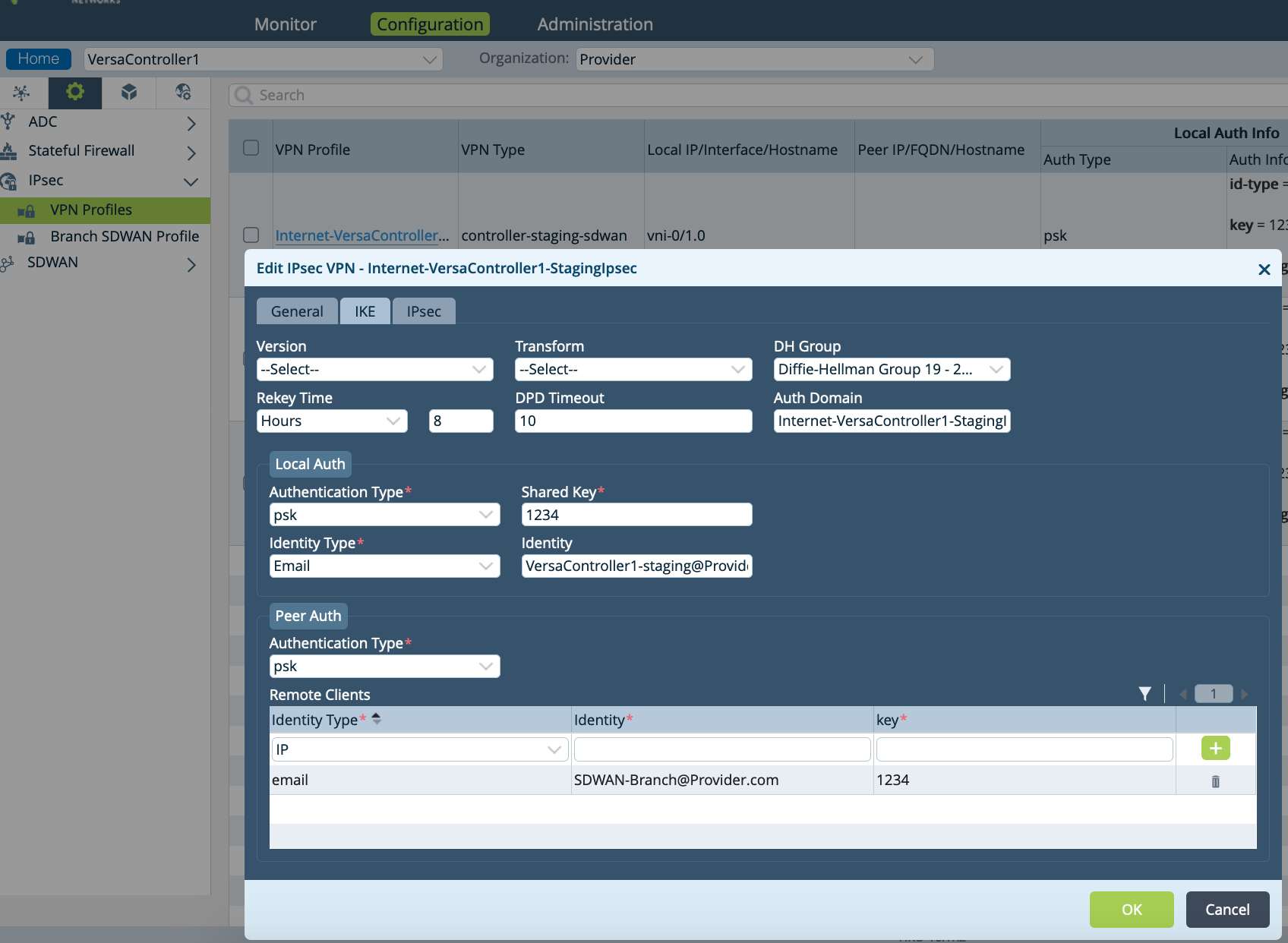Switch to the Administration tab
This screenshot has width=1288, height=943.
595,24
